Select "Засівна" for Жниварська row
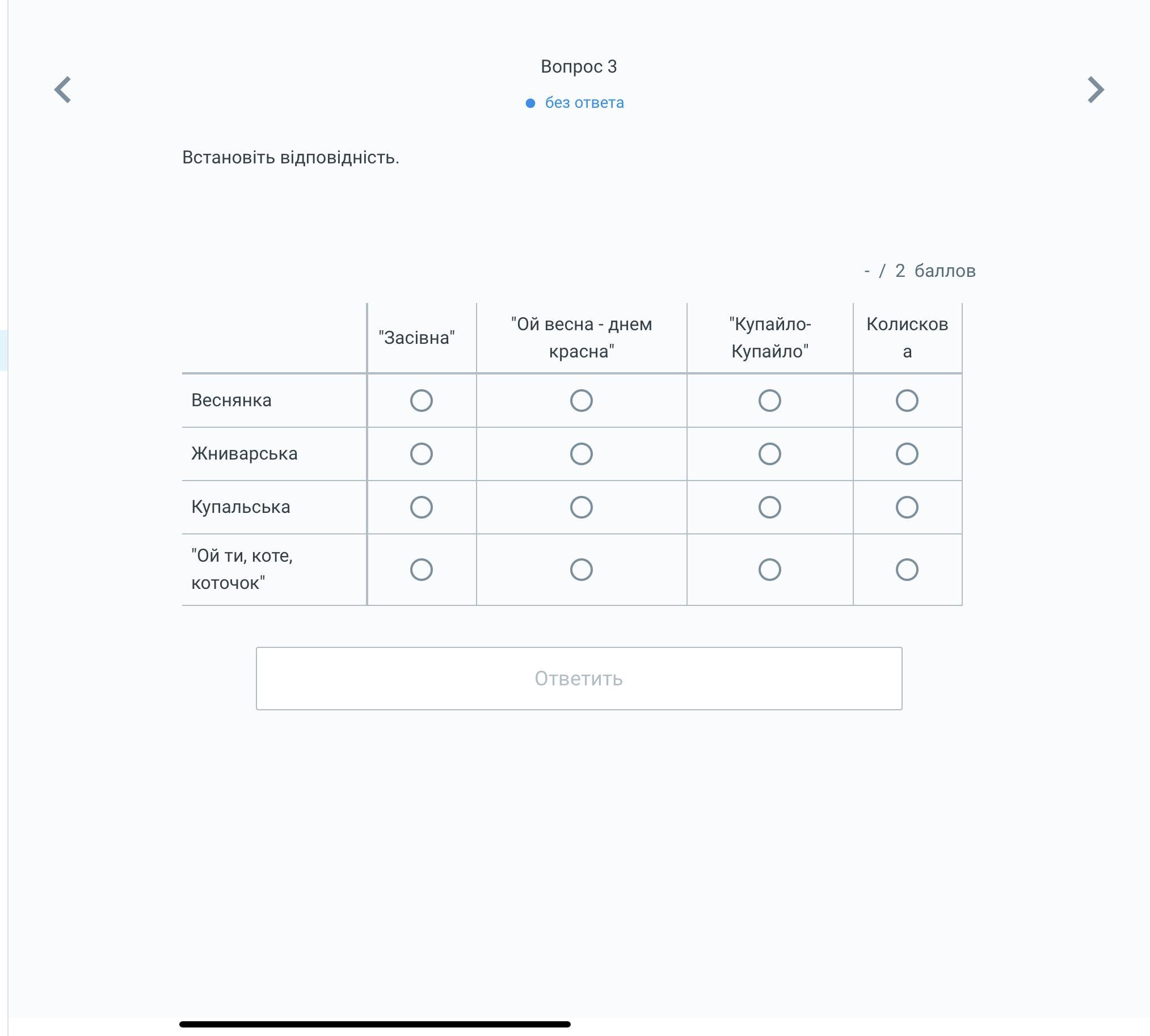The width and height of the screenshot is (1150, 1036). [422, 454]
